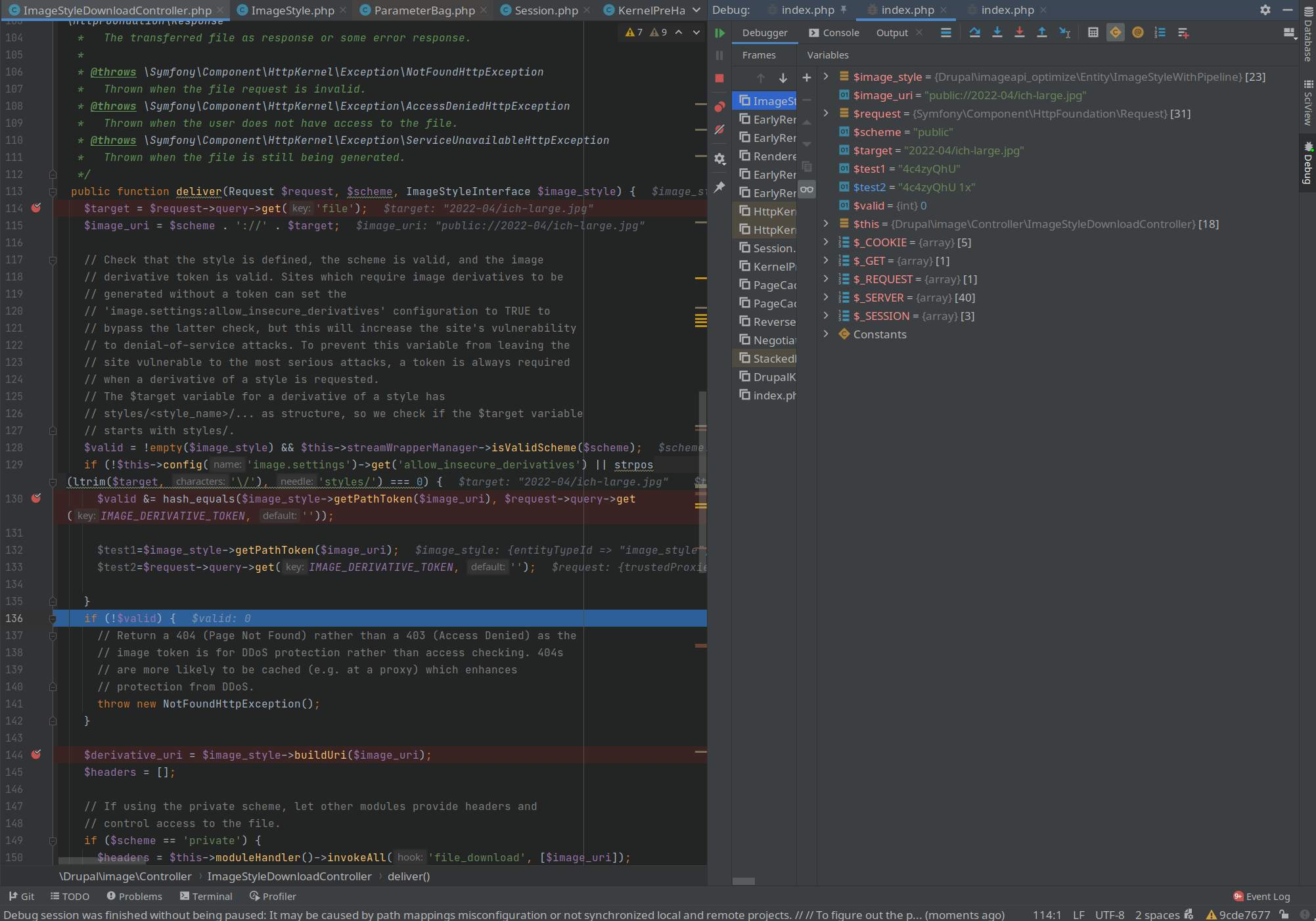Click the red Force Step Into icon

[x=1019, y=33]
